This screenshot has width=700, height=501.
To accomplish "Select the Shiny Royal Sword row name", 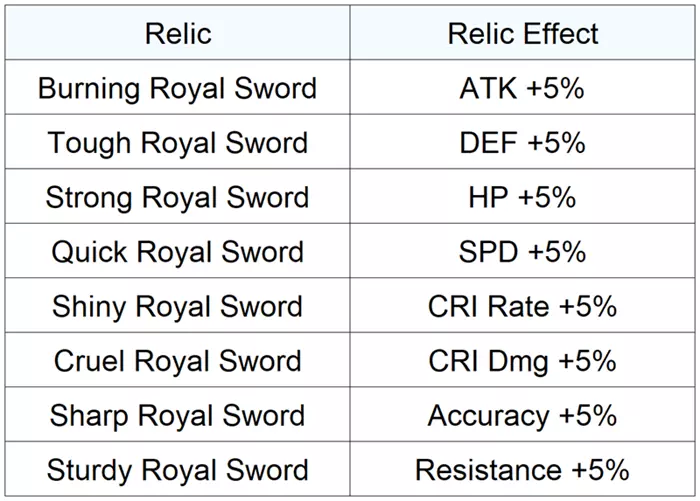I will point(178,306).
